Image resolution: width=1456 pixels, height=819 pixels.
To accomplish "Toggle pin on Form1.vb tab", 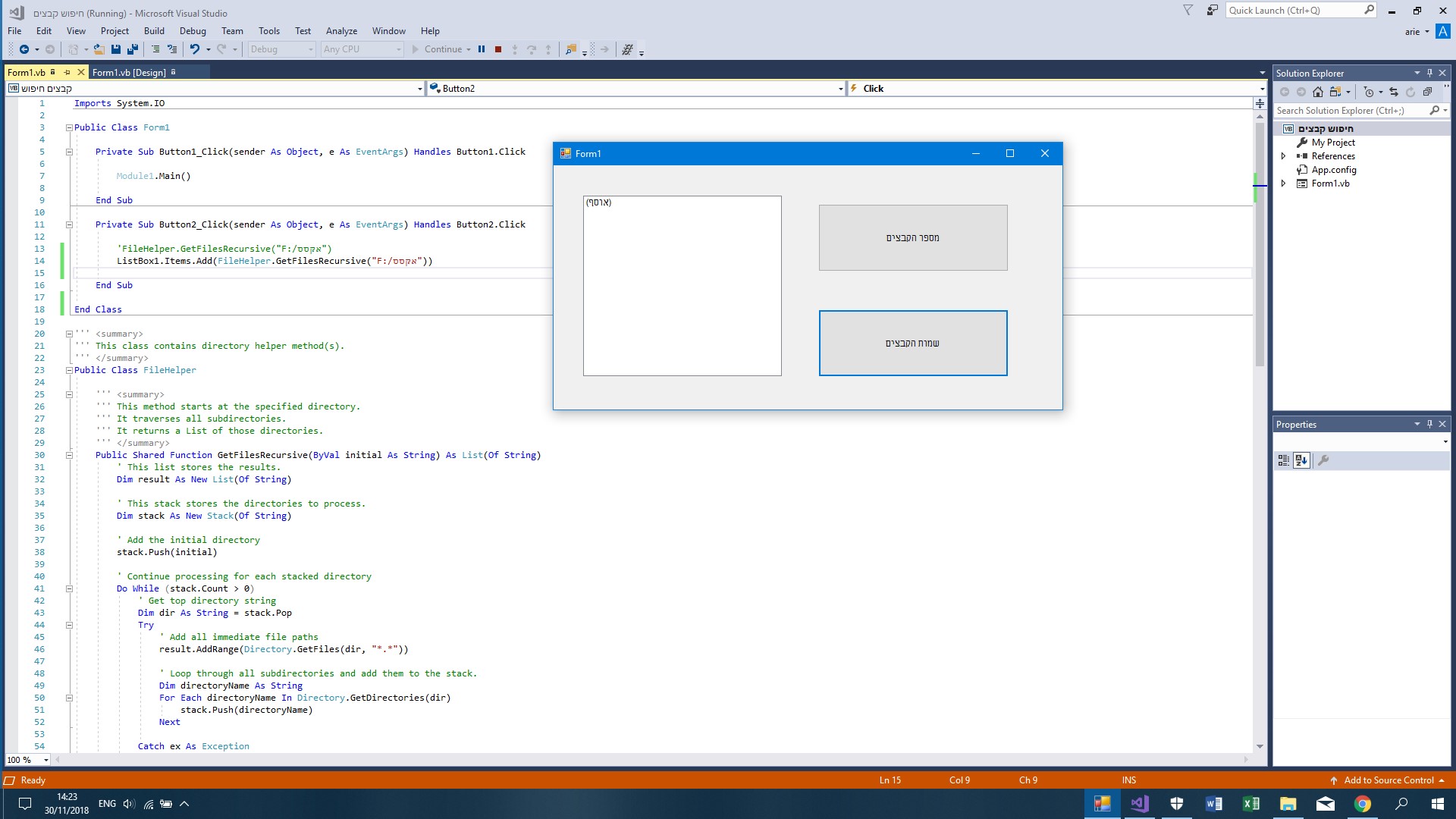I will [67, 73].
